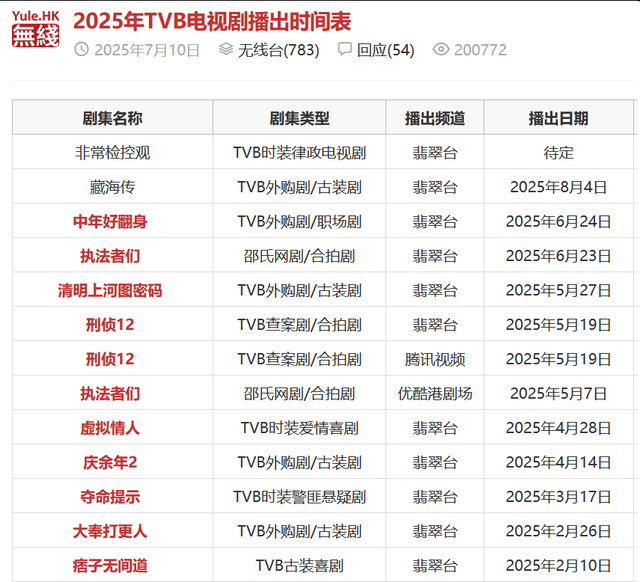The width and height of the screenshot is (640, 582).
Task: Select 翡翠台 cell in 非常检控观 row
Action: tap(435, 153)
